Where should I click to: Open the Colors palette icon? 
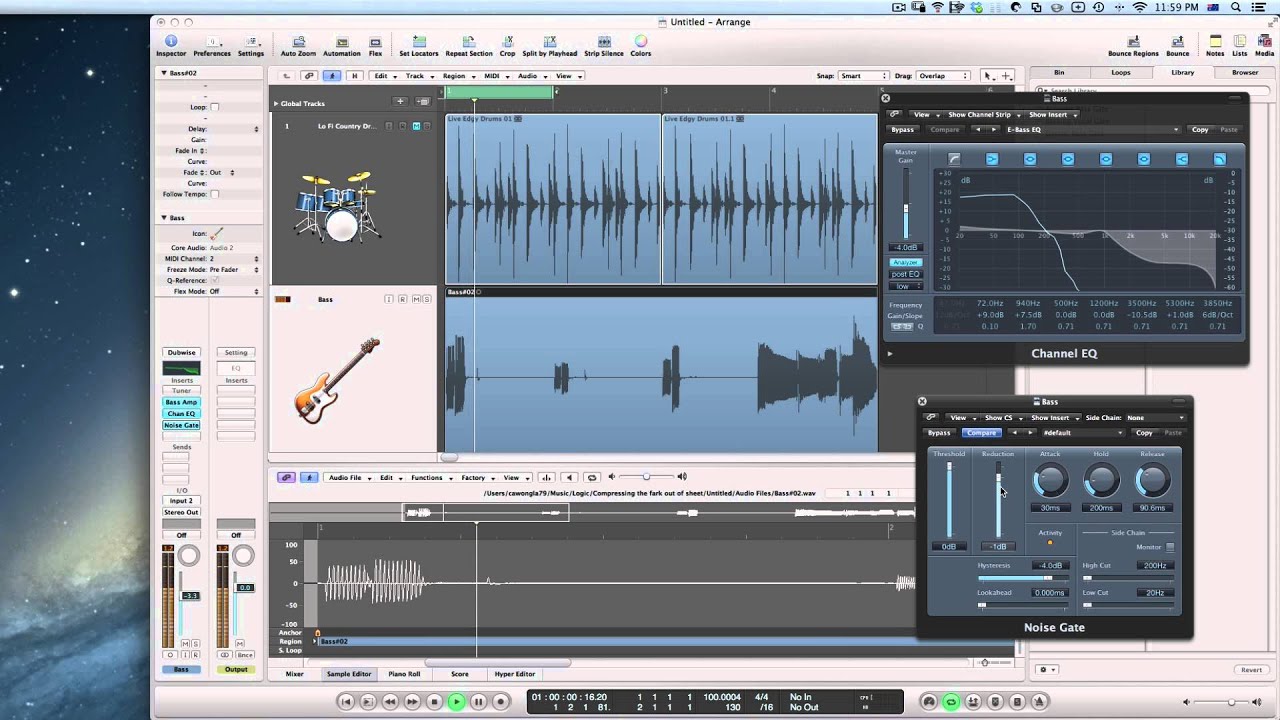pyautogui.click(x=640, y=46)
